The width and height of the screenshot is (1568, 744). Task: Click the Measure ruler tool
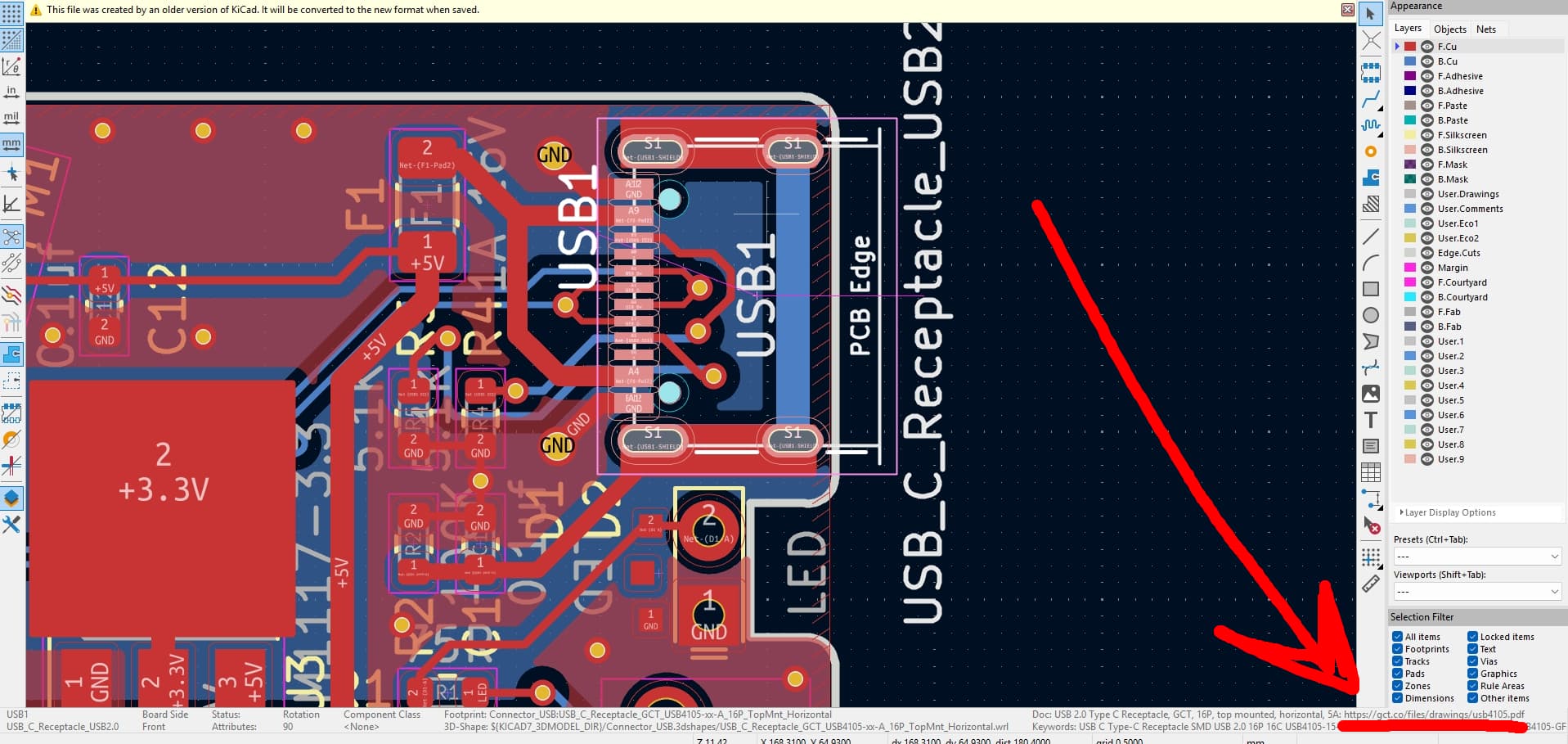point(1371,584)
